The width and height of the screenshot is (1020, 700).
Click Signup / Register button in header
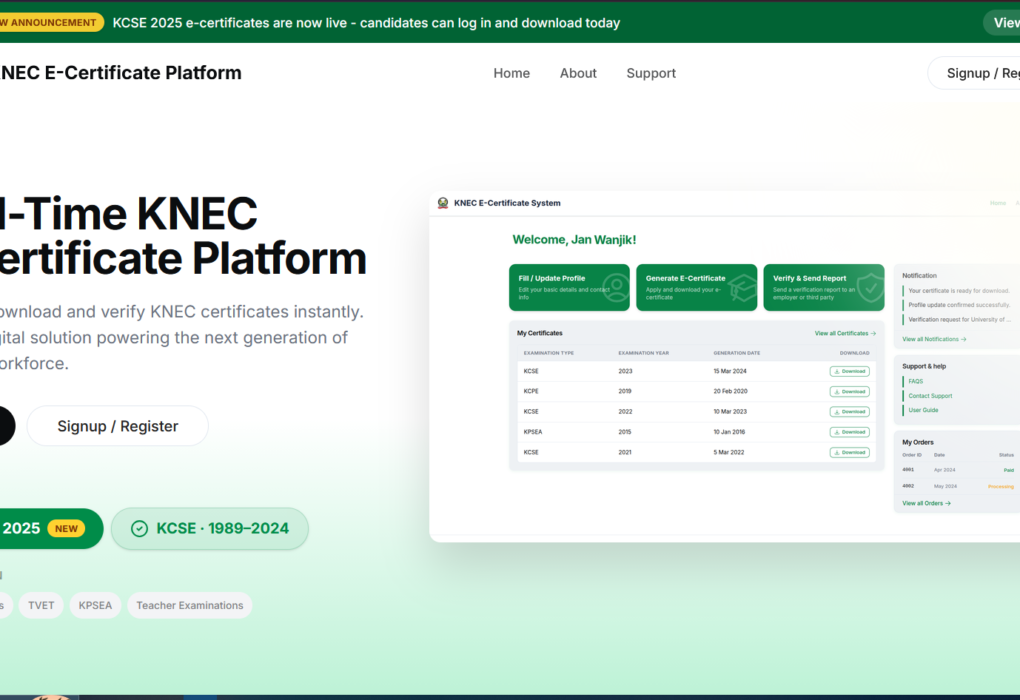[x=974, y=73]
